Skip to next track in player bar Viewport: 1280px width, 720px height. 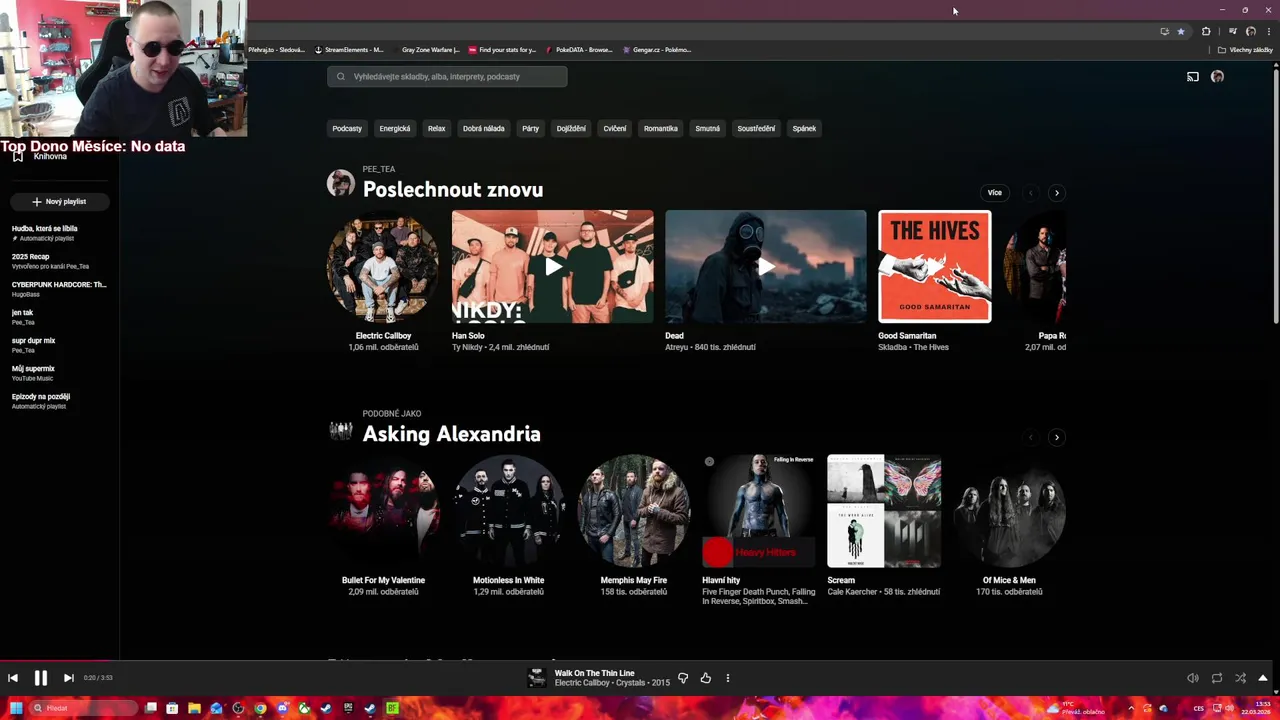68,678
